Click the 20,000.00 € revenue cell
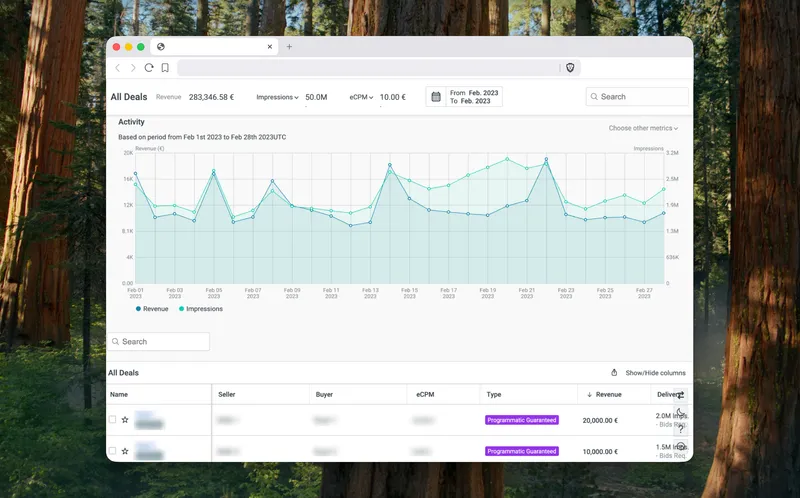 600,420
